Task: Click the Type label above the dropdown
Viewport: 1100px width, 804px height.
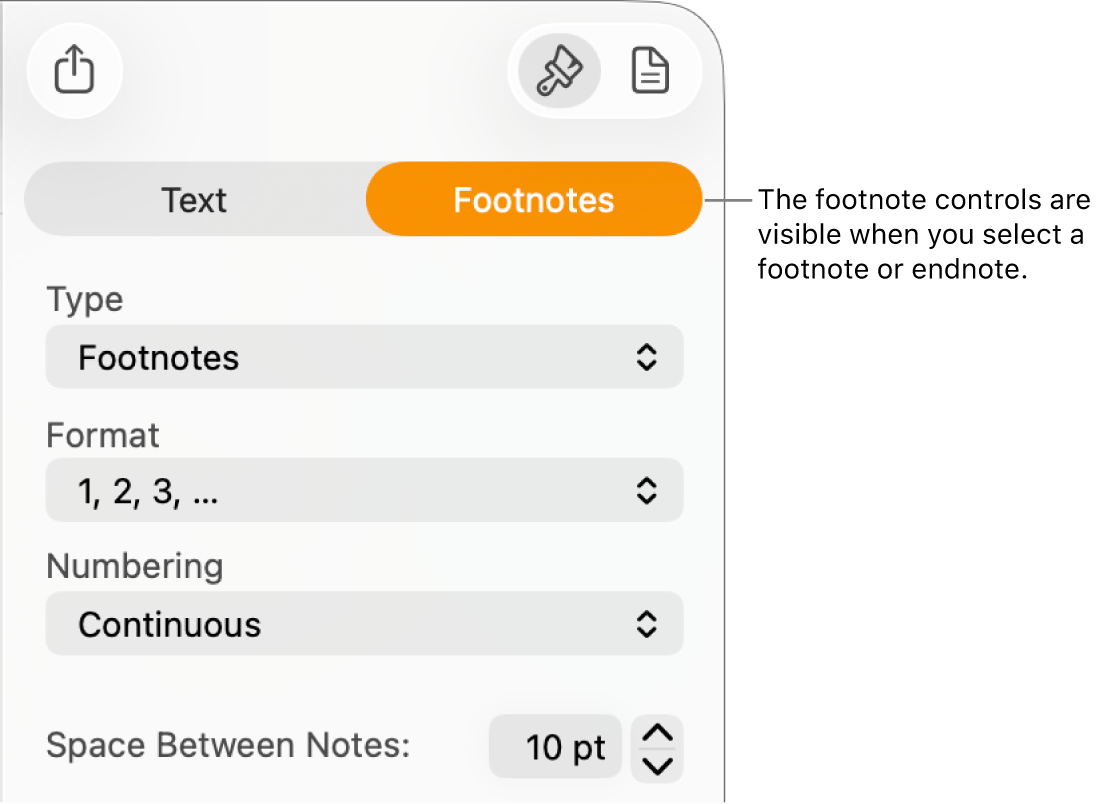Action: tap(83, 299)
